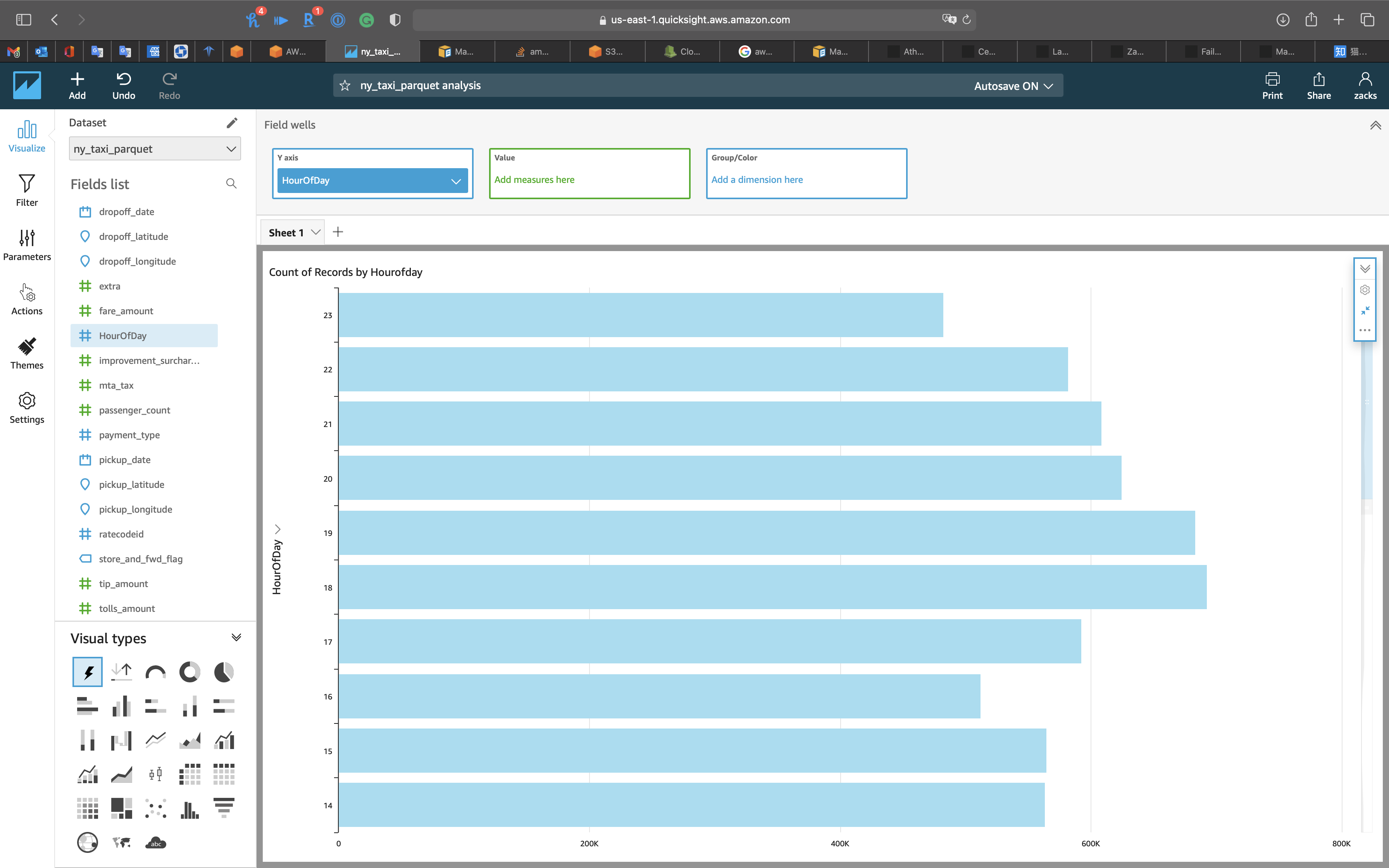Select the pie chart visual type
1389x868 pixels.
[x=224, y=672]
